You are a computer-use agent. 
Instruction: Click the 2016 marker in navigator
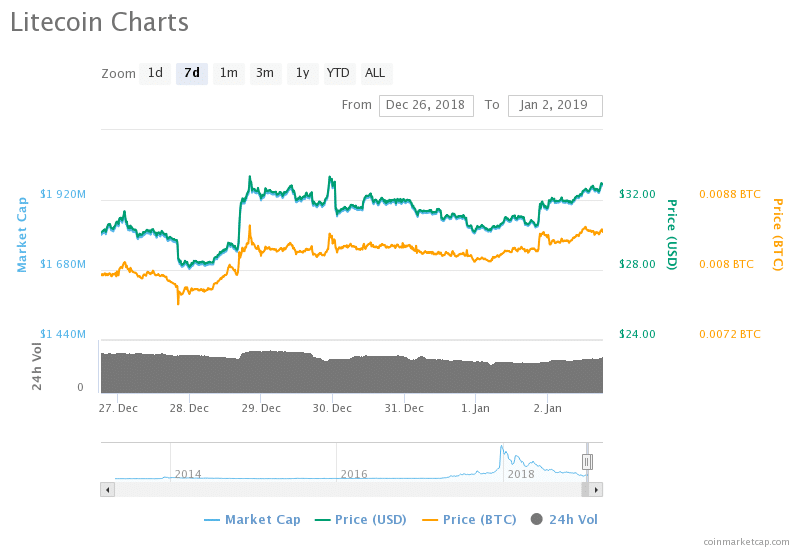(354, 474)
